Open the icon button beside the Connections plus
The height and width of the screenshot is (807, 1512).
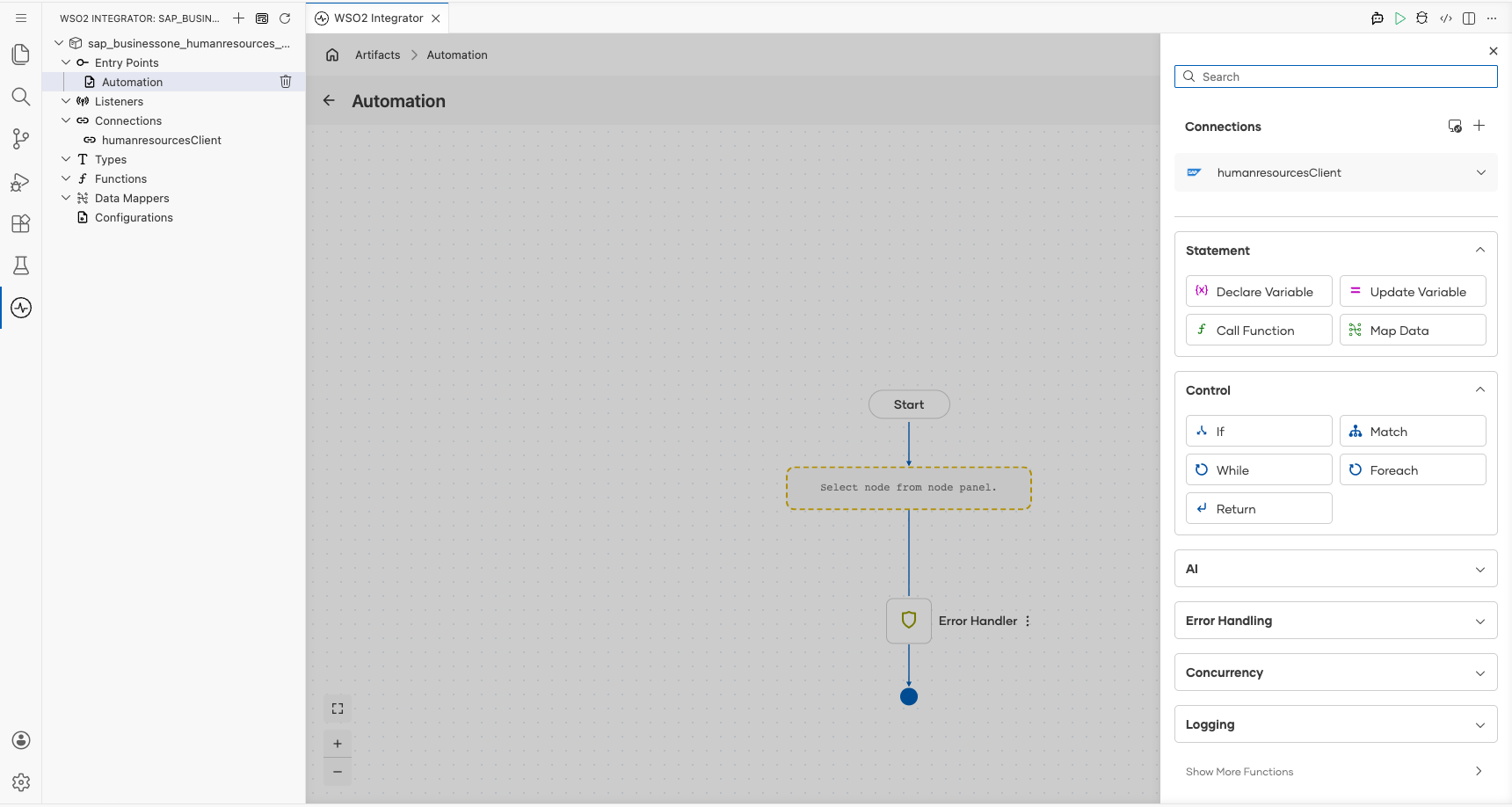coord(1455,126)
